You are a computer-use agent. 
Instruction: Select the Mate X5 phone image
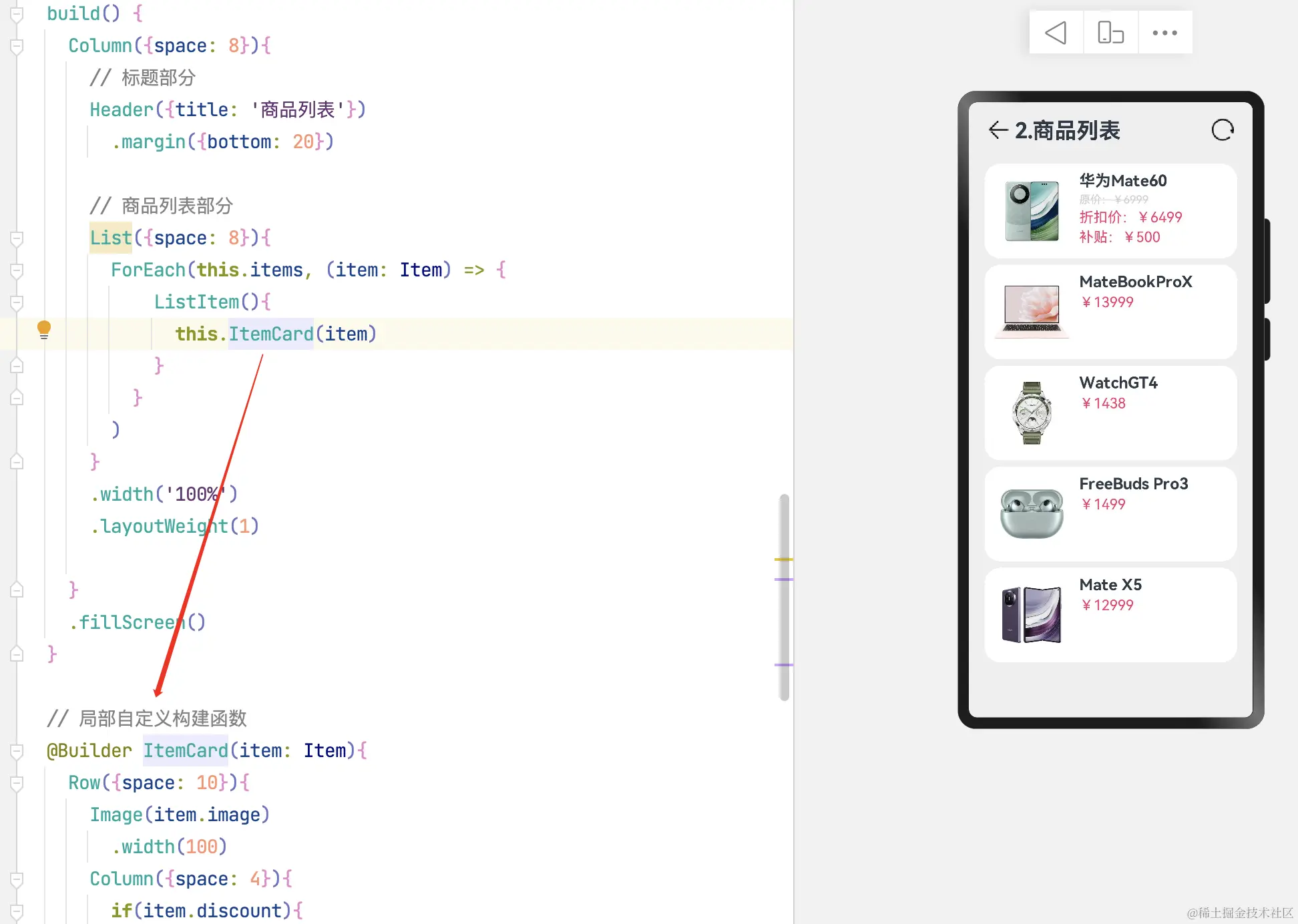(x=1032, y=614)
